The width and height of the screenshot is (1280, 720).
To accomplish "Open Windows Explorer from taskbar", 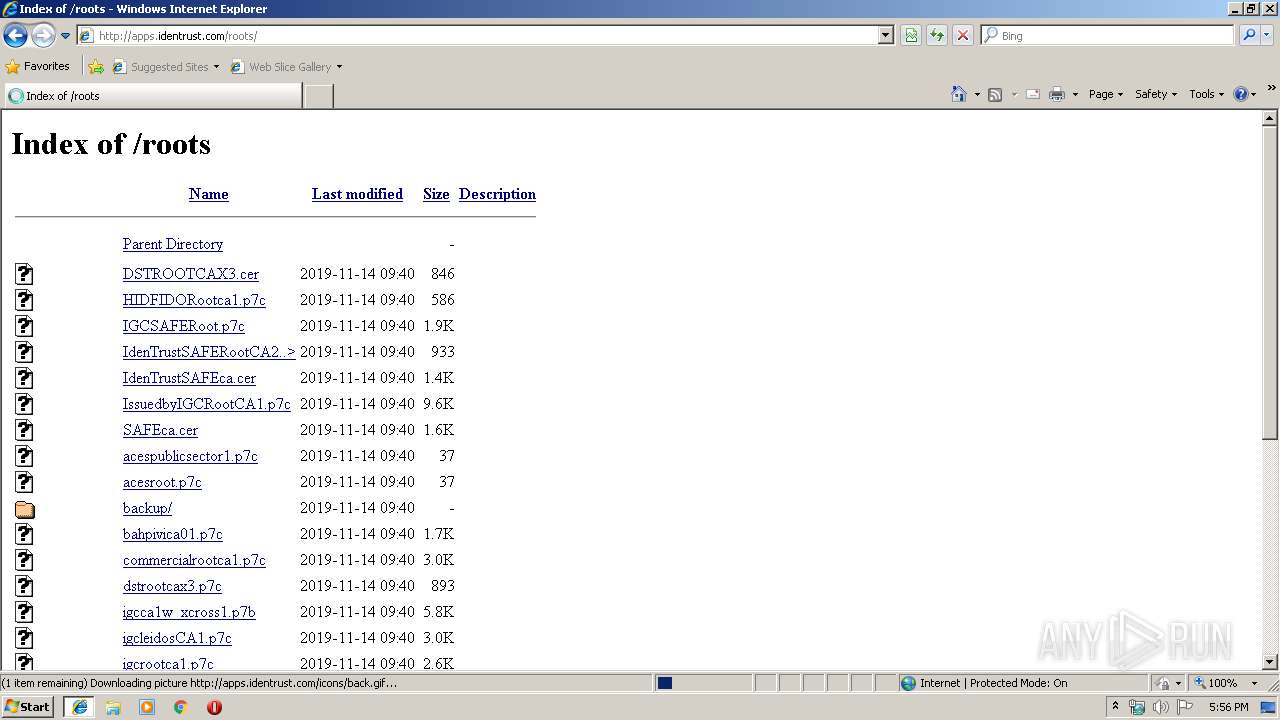I will (x=113, y=707).
